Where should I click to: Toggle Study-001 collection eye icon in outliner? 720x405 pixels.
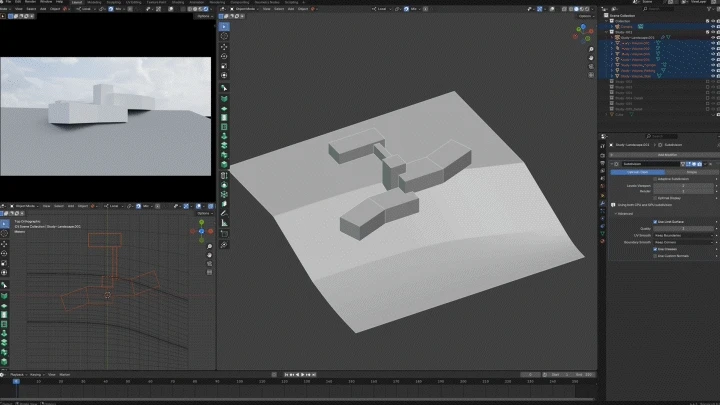tap(713, 32)
